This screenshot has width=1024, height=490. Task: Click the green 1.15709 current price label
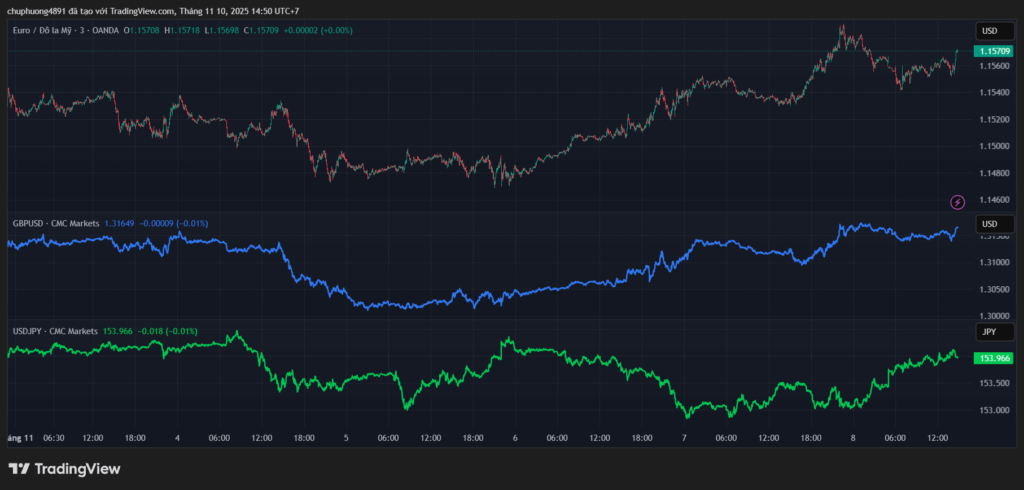(994, 51)
